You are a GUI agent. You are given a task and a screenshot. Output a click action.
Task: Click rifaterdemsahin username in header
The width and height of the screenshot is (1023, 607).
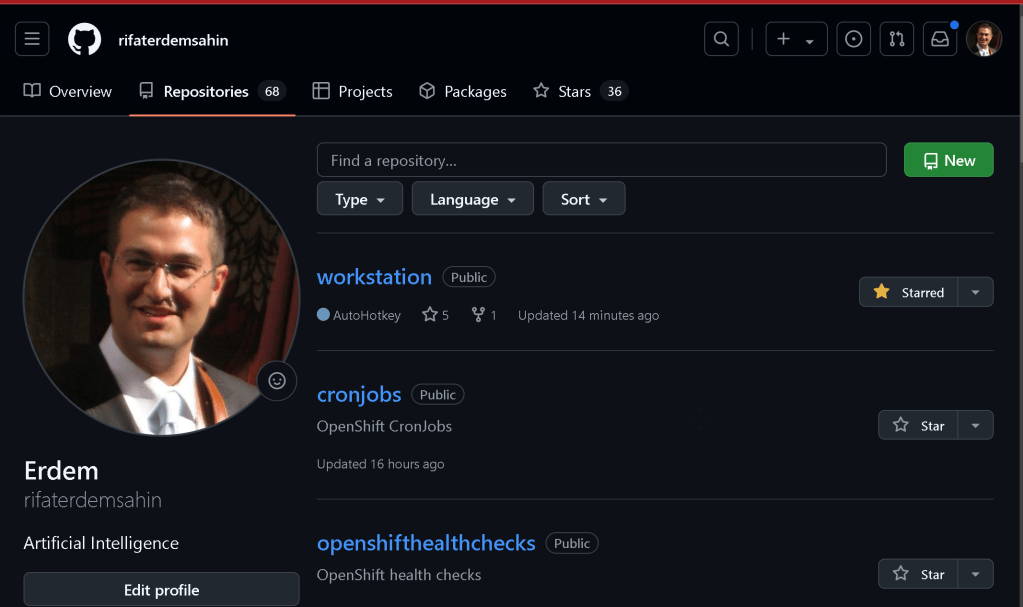point(173,40)
